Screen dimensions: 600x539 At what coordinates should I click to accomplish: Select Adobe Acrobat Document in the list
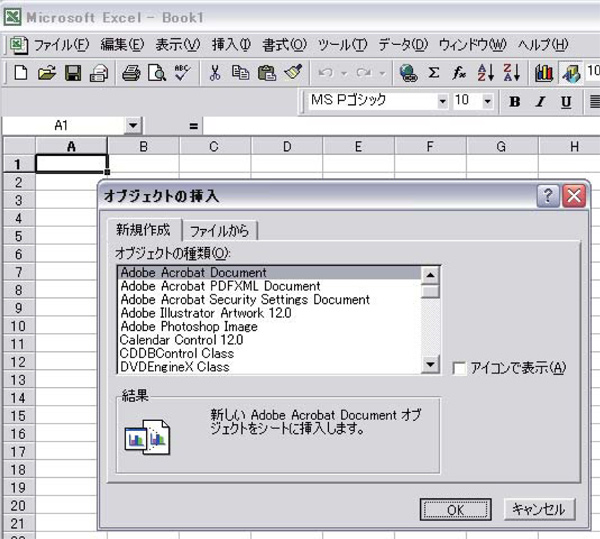(x=269, y=273)
